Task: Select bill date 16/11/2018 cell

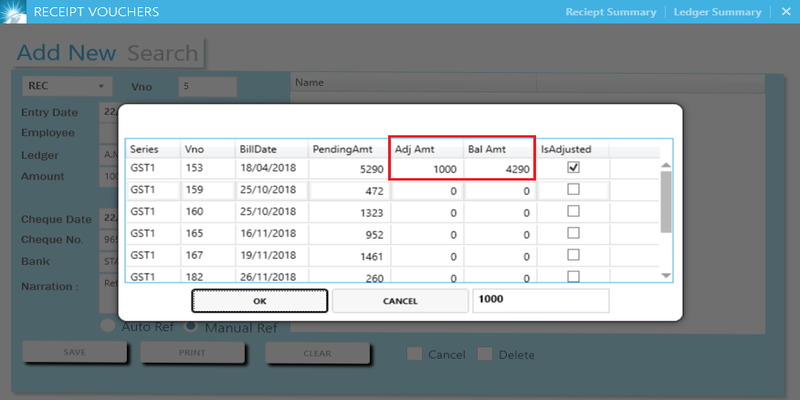Action: coord(272,234)
